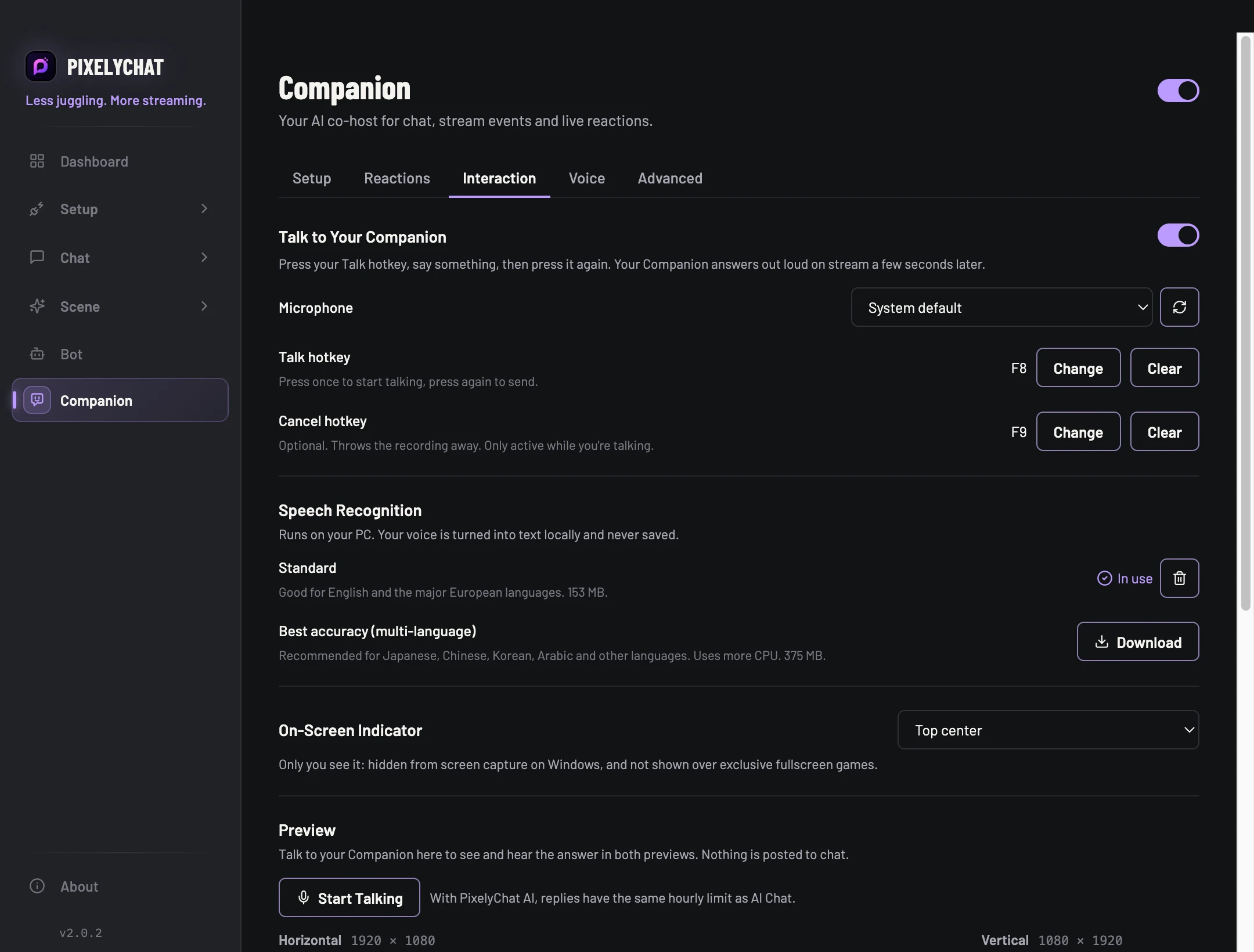The width and height of the screenshot is (1254, 952).
Task: Download the Best accuracy model
Action: point(1138,641)
